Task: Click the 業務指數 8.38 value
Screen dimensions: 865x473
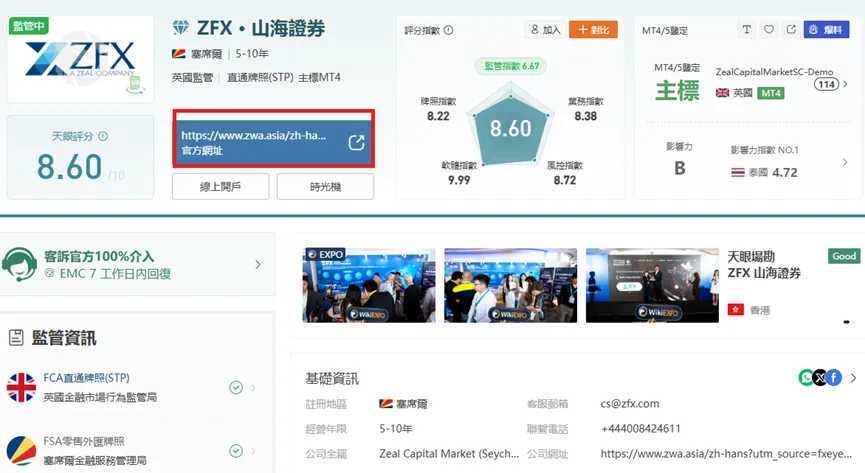Action: pos(585,116)
